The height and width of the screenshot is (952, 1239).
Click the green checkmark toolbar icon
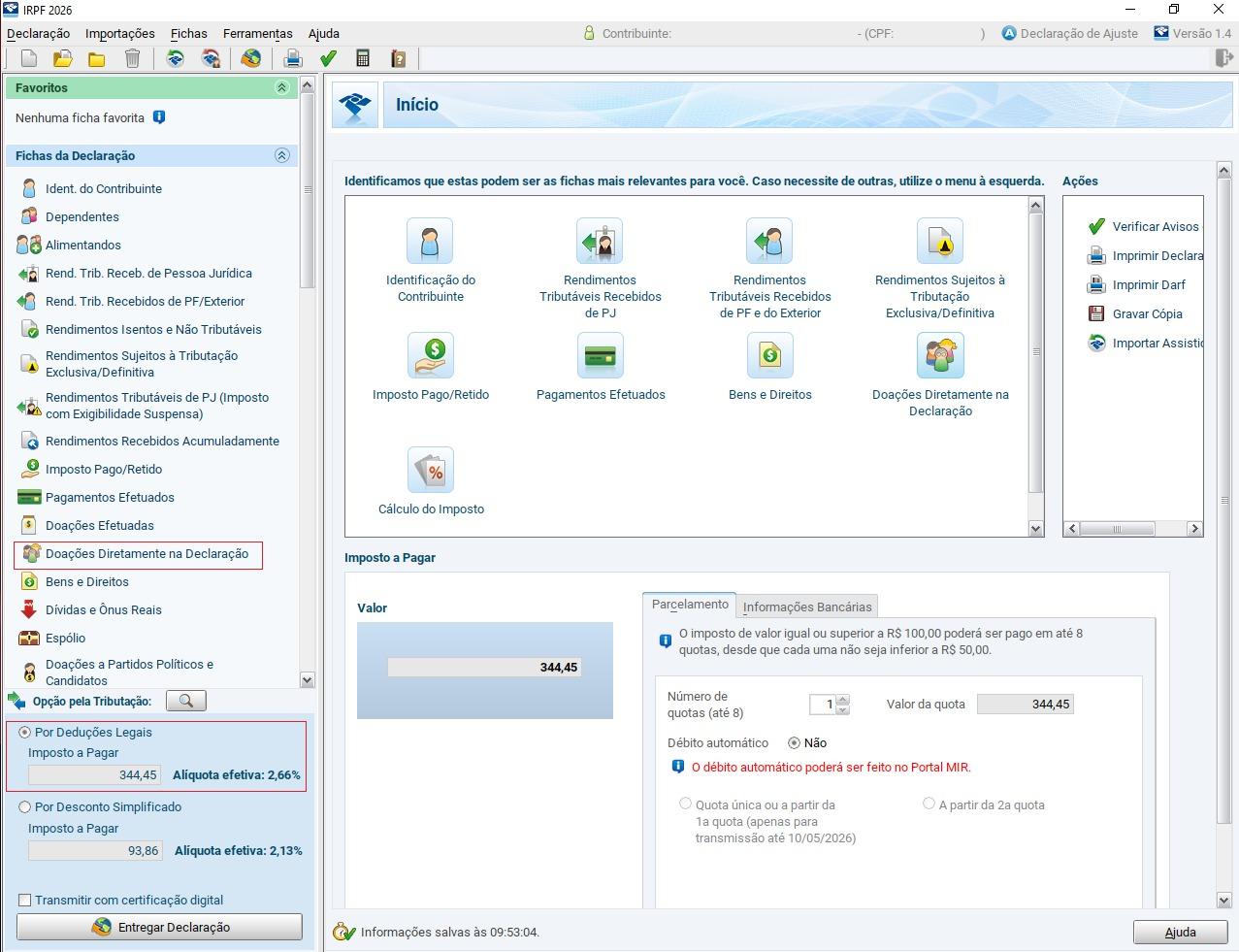tap(328, 59)
